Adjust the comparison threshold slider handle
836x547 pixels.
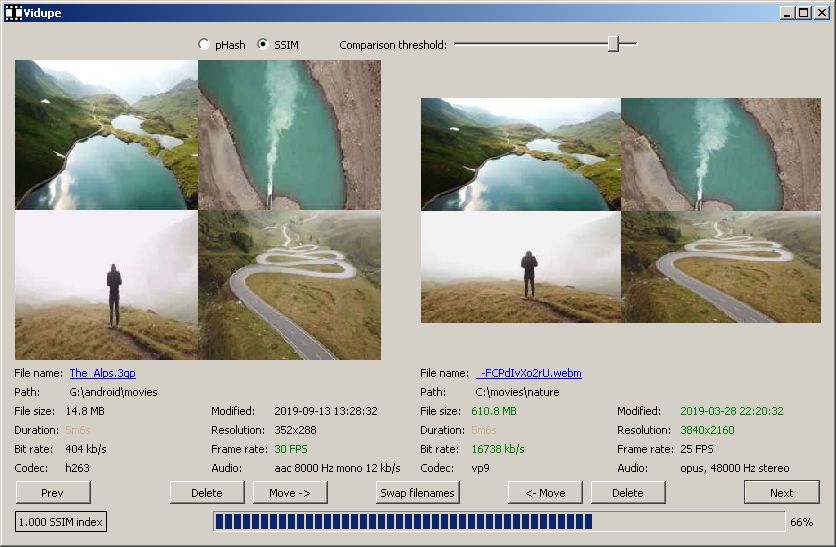pyautogui.click(x=613, y=44)
